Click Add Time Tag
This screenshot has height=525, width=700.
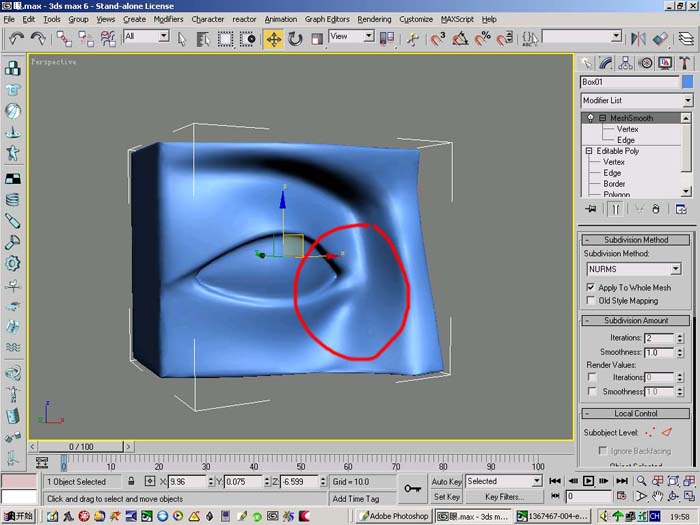356,499
